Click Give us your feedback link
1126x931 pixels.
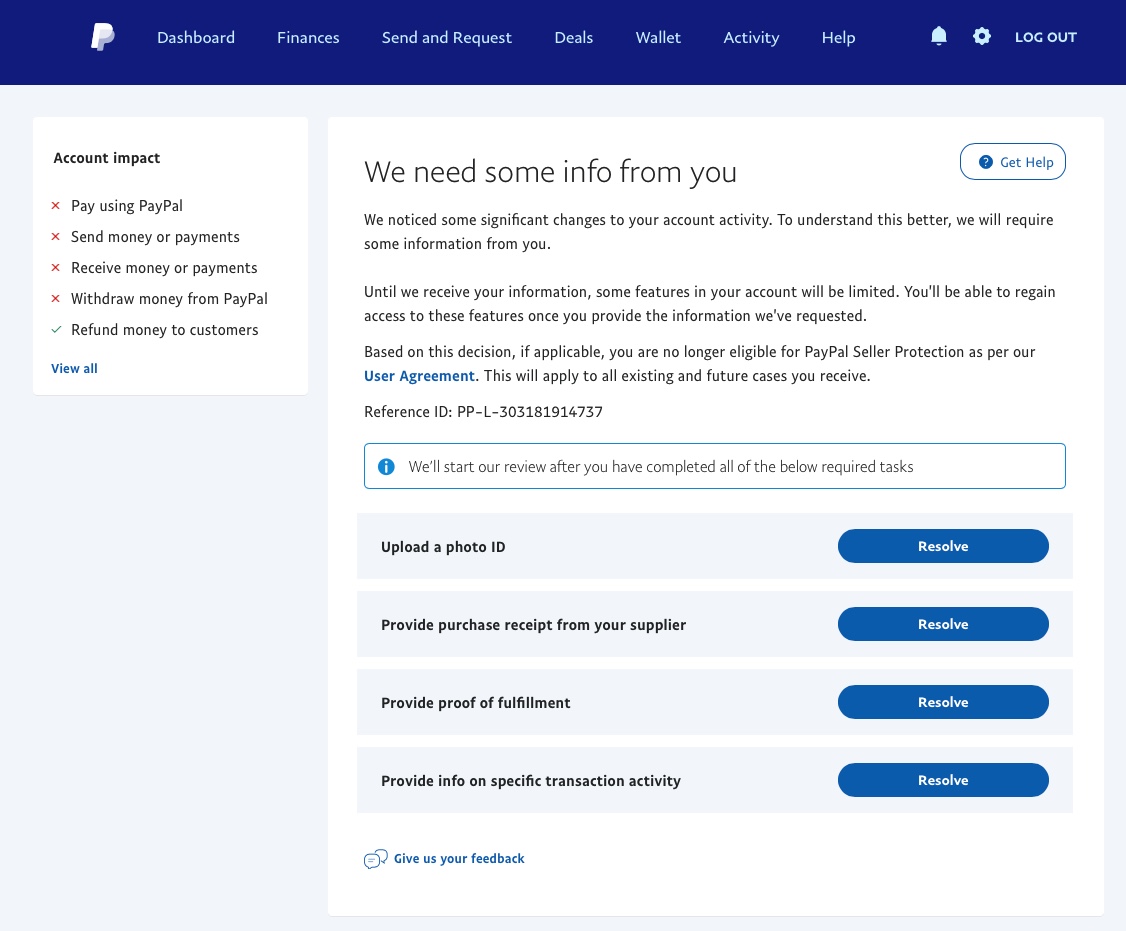click(459, 858)
